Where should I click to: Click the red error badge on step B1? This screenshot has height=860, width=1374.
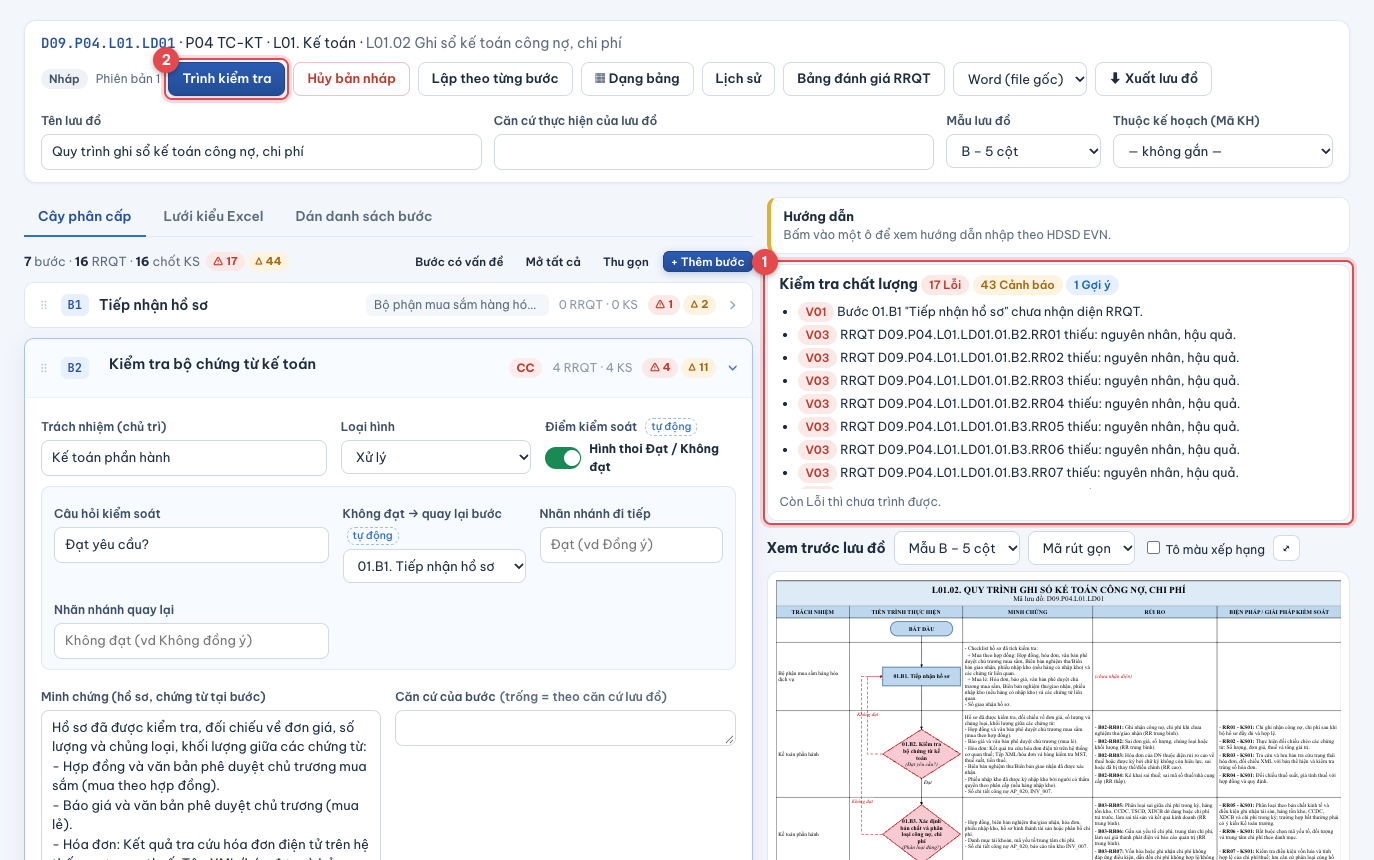point(663,305)
